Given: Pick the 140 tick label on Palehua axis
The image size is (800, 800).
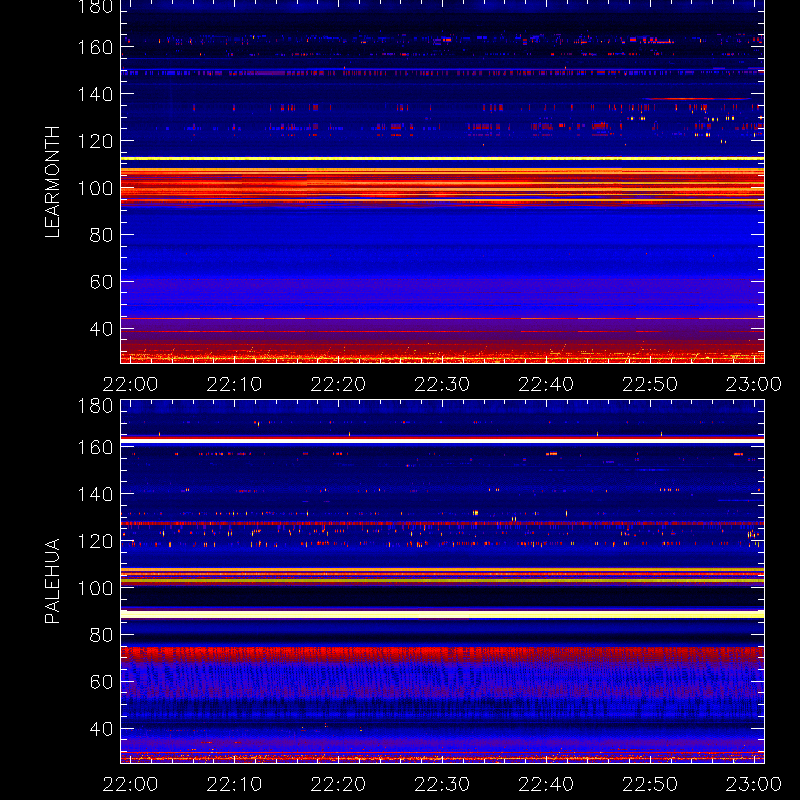Looking at the screenshot, I should [x=95, y=494].
